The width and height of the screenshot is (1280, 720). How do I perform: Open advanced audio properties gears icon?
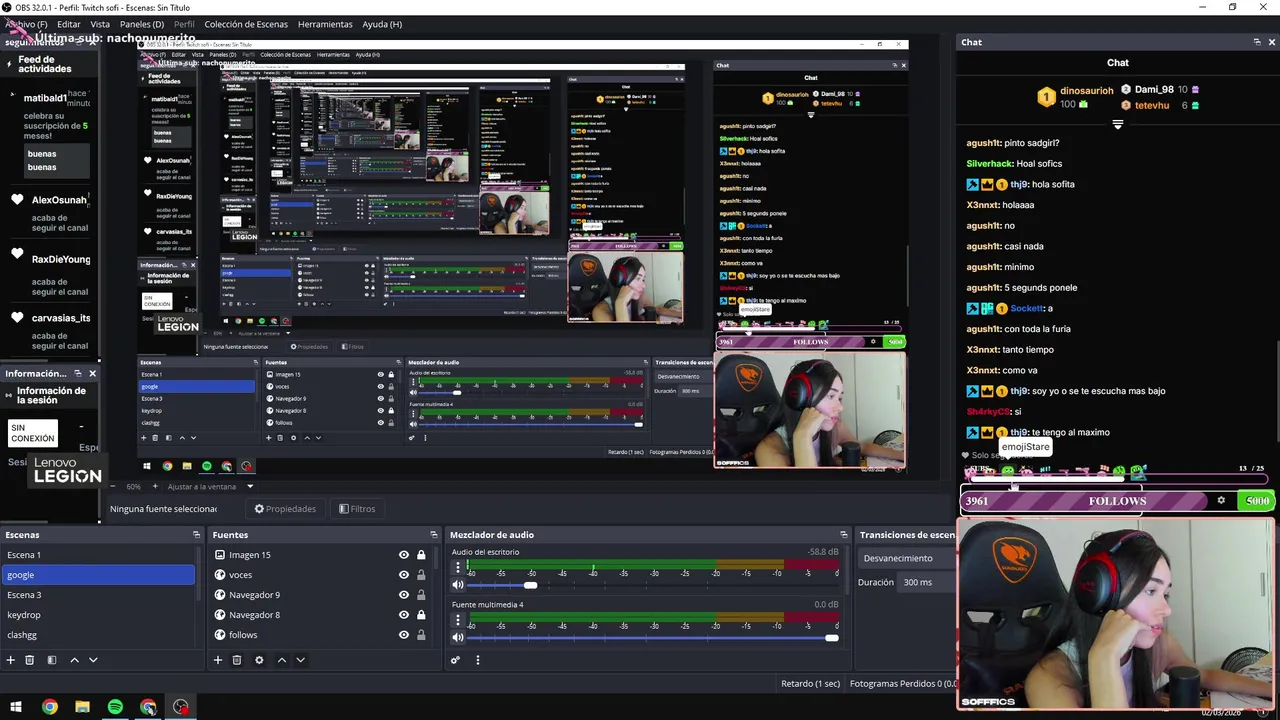(455, 660)
